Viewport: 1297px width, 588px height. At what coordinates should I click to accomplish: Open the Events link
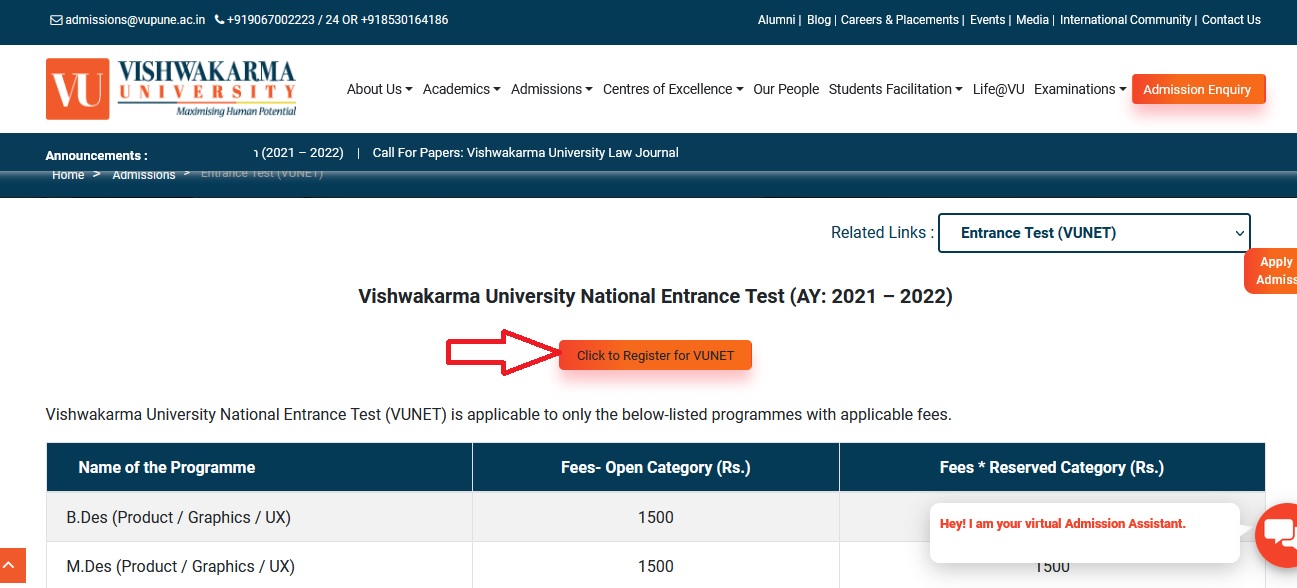pyautogui.click(x=988, y=20)
